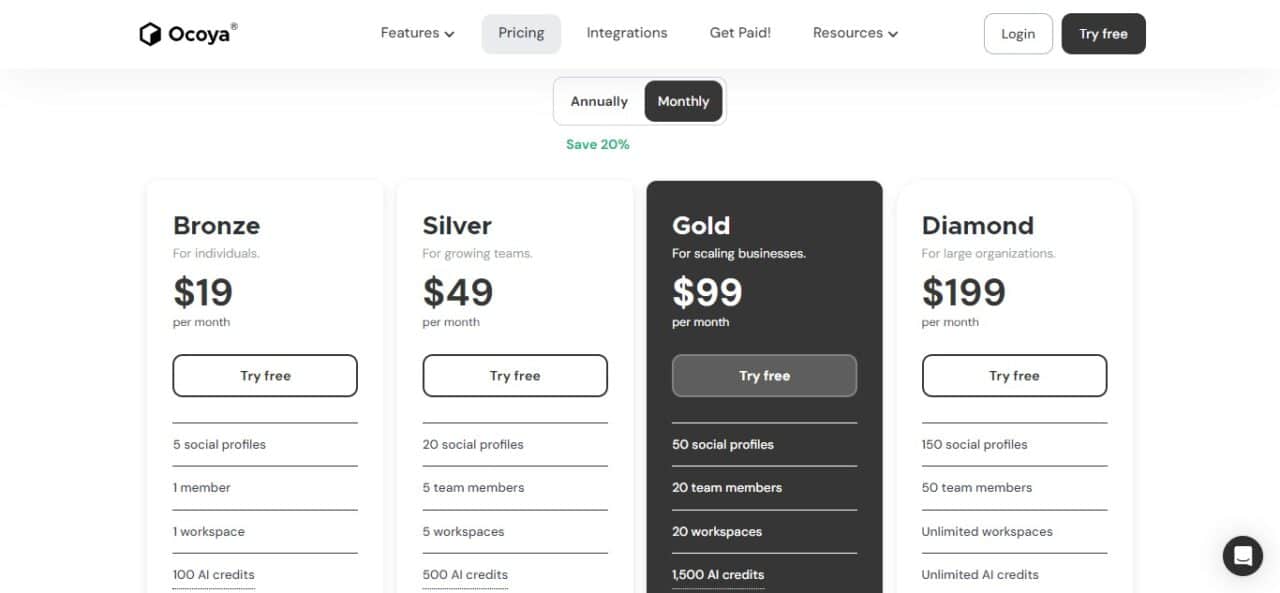This screenshot has height=593, width=1280.
Task: Start the Gold plan Try free
Action: pyautogui.click(x=765, y=376)
